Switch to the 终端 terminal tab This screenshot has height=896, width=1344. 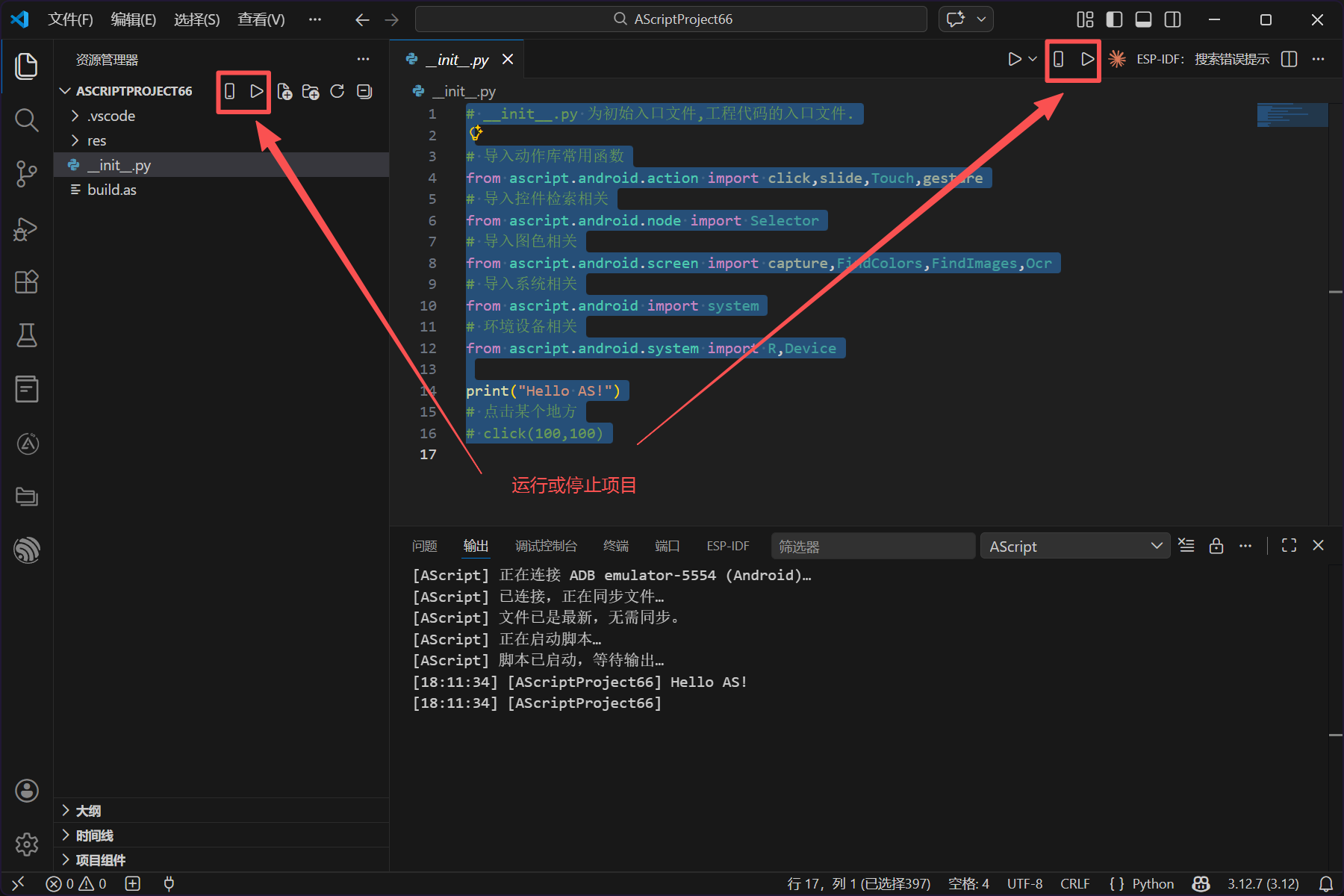click(x=615, y=546)
